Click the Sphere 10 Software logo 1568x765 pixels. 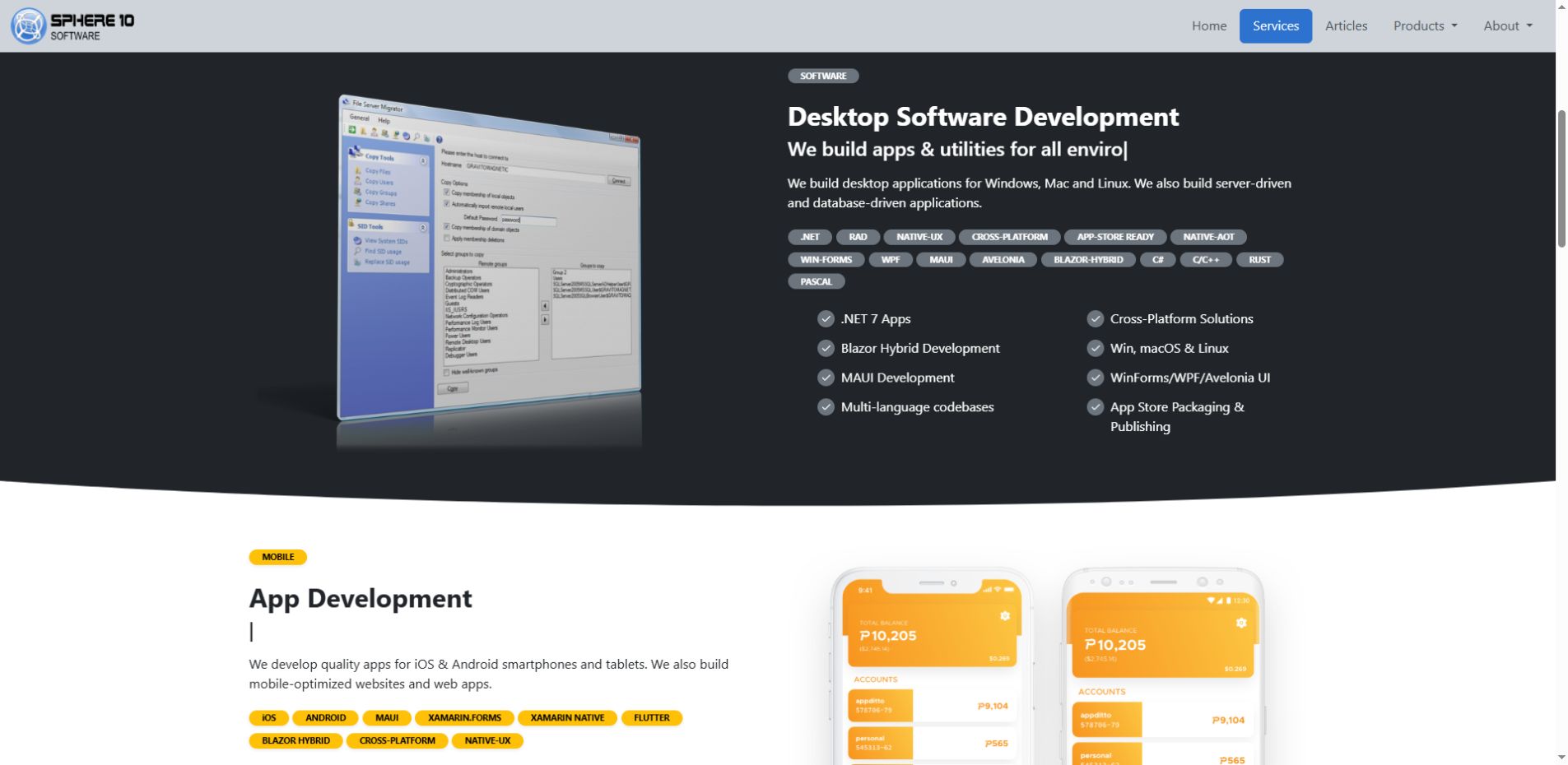point(72,25)
